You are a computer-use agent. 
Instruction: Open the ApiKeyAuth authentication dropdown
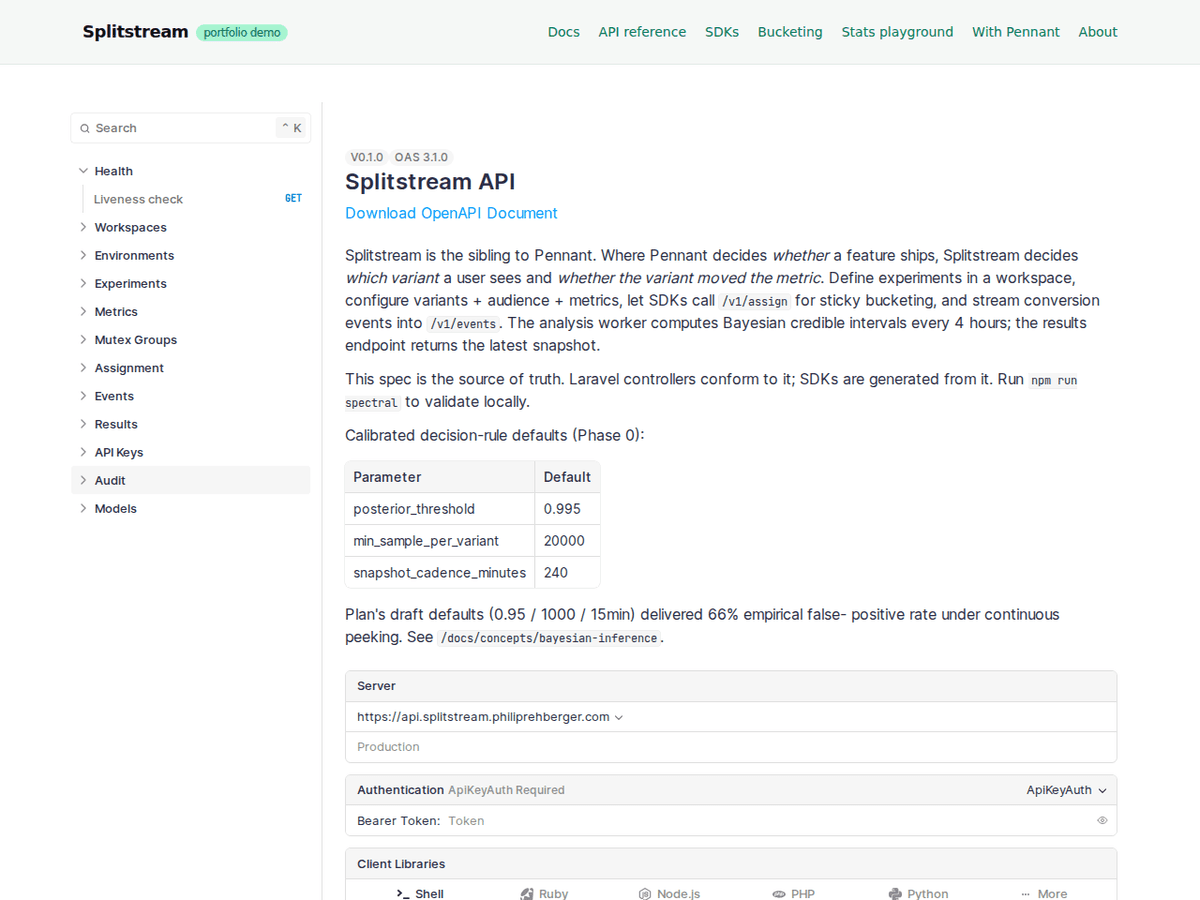pyautogui.click(x=1067, y=790)
